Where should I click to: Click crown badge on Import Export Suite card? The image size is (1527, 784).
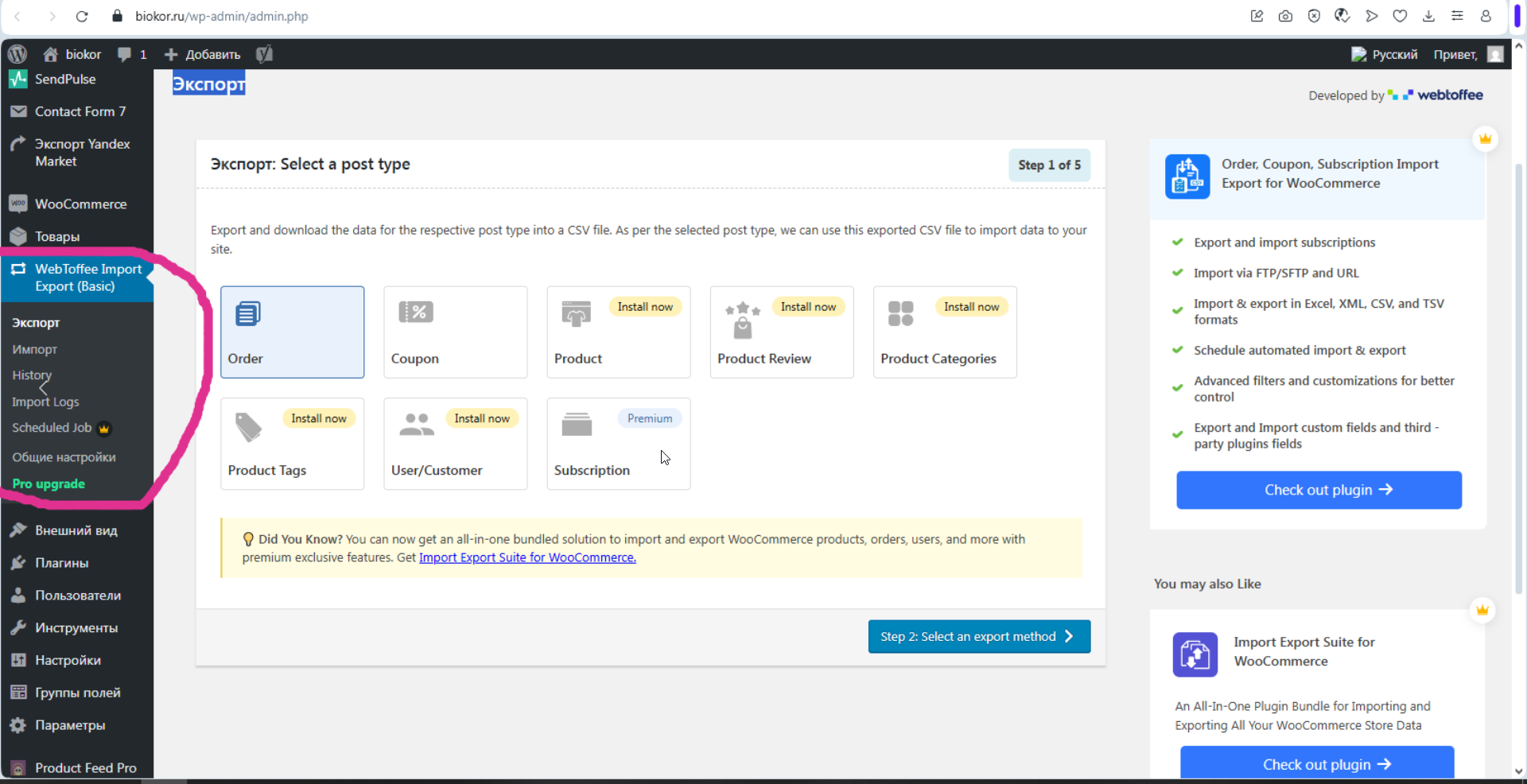tap(1482, 610)
